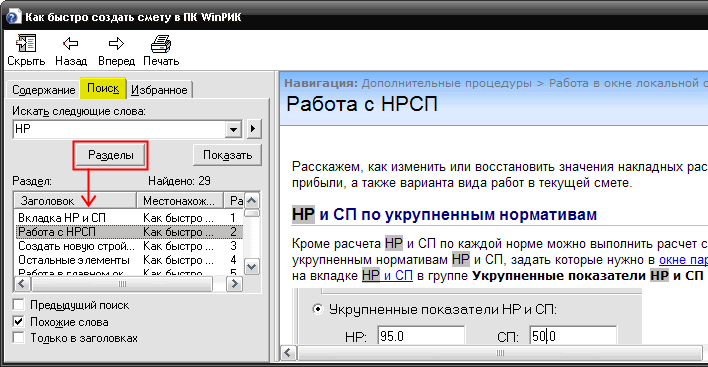Screen dimensions: 708x367
Task: Click 'Работа в окне локальной' breadcrumb
Action: (x=628, y=84)
